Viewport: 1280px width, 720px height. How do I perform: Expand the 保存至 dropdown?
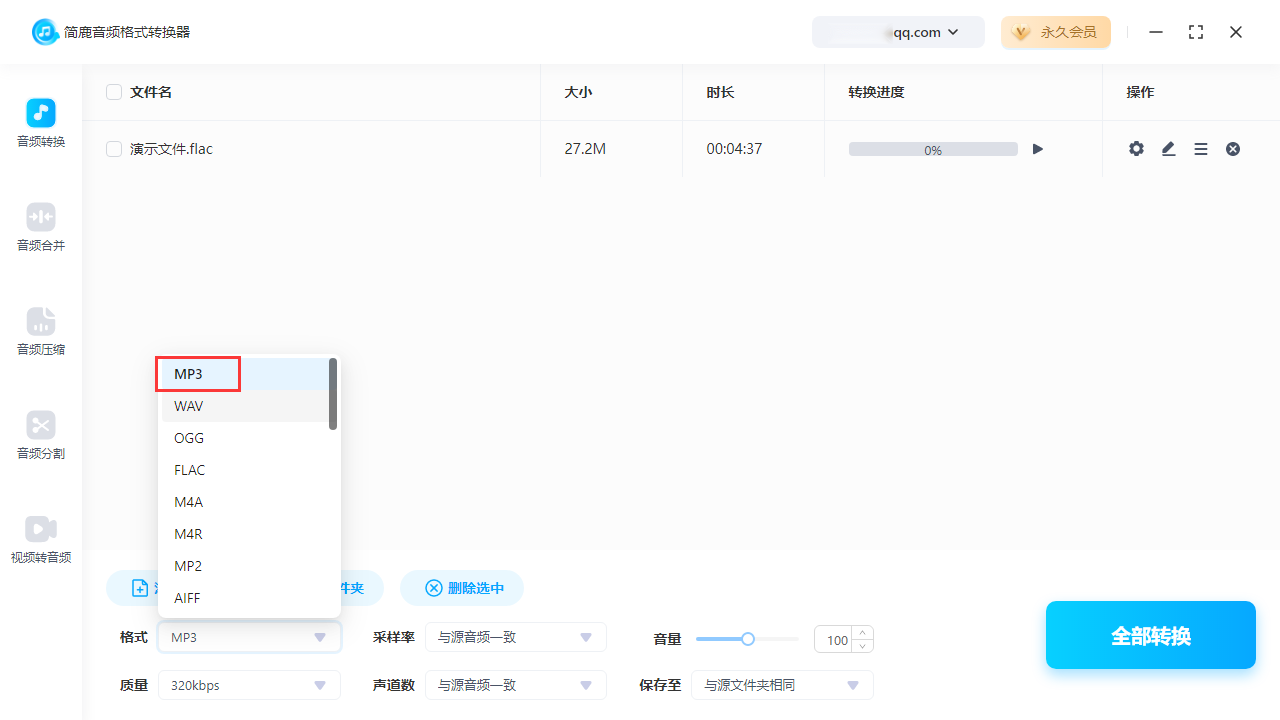point(782,685)
